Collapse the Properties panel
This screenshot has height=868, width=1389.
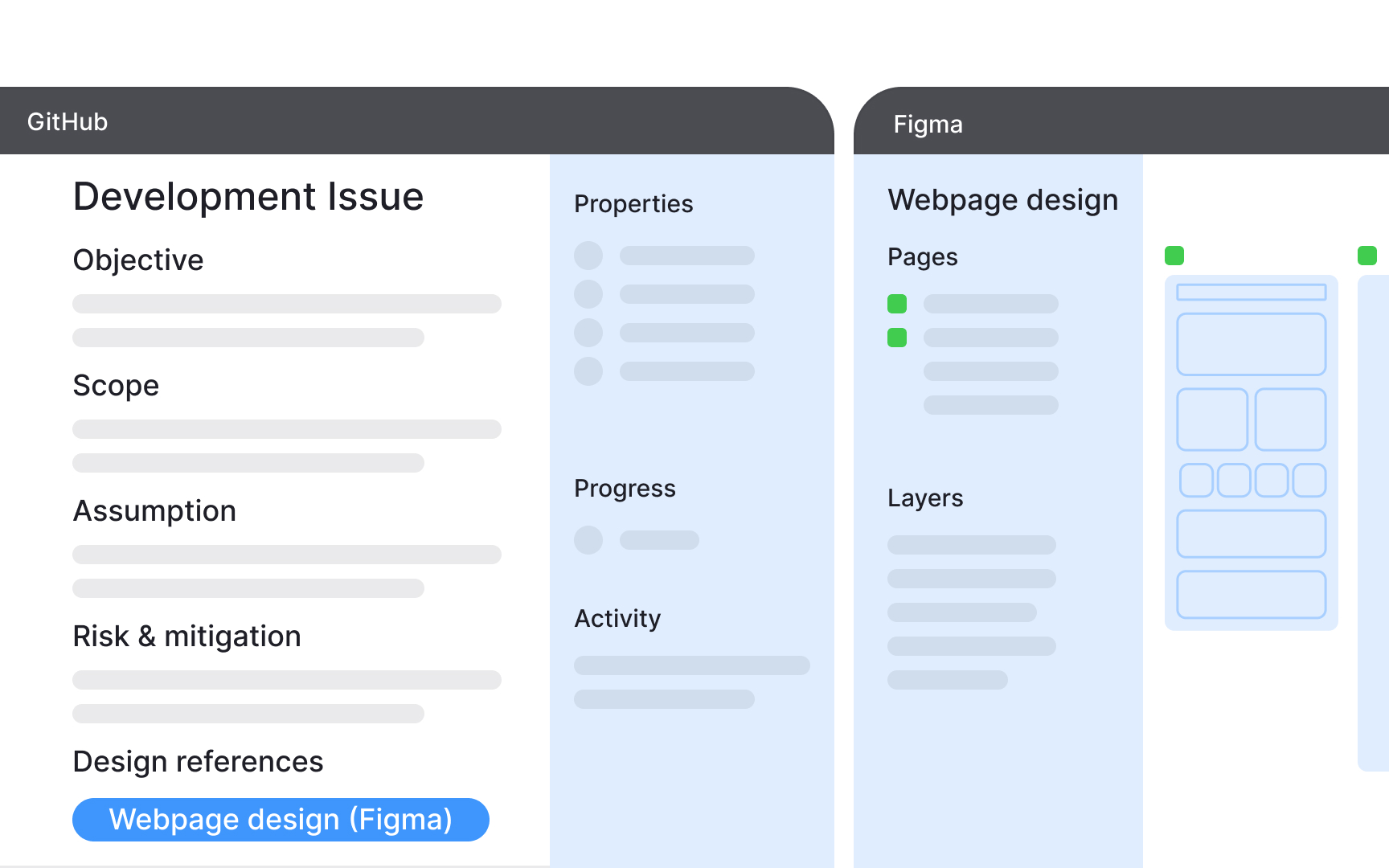[633, 203]
